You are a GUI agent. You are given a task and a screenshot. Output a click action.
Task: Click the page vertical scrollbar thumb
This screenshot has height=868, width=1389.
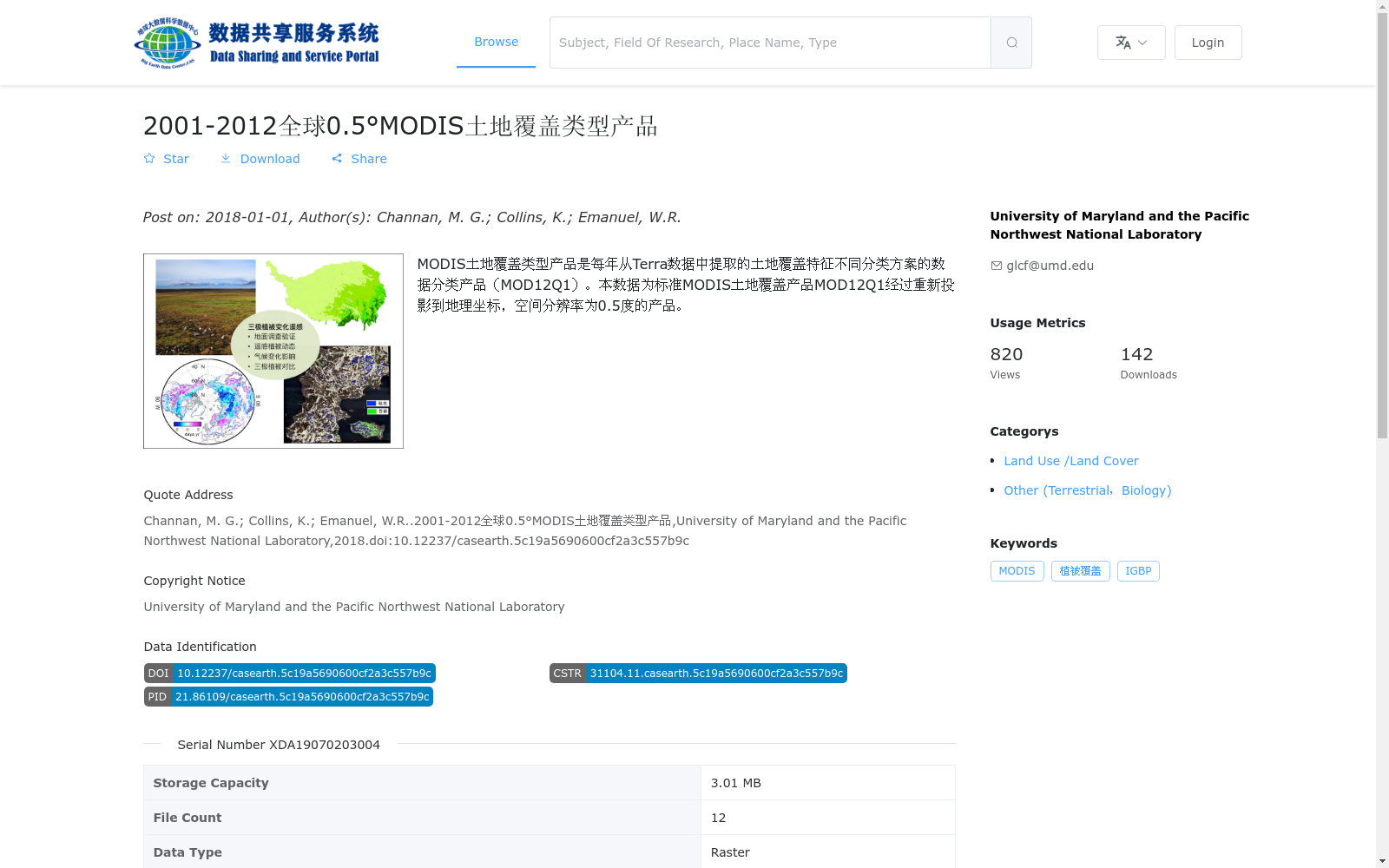1382,226
